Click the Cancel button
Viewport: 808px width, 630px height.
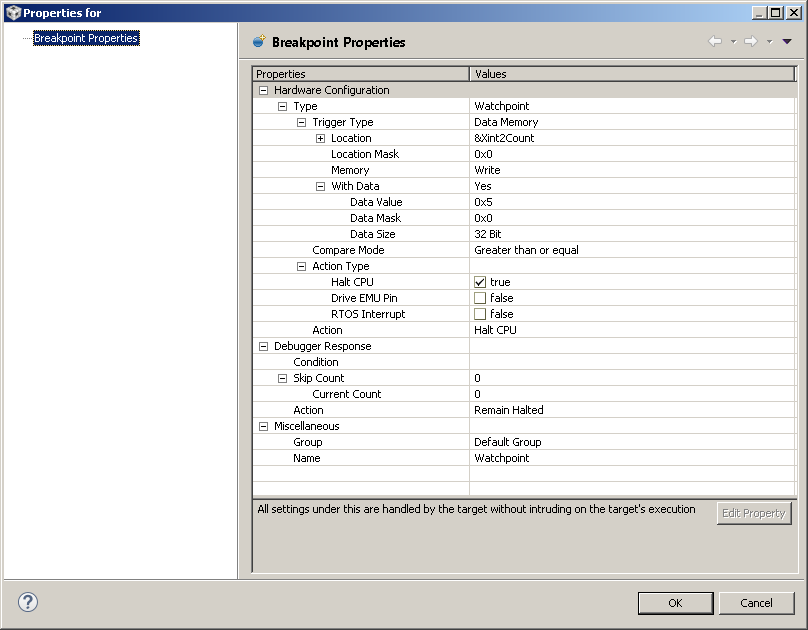point(756,603)
